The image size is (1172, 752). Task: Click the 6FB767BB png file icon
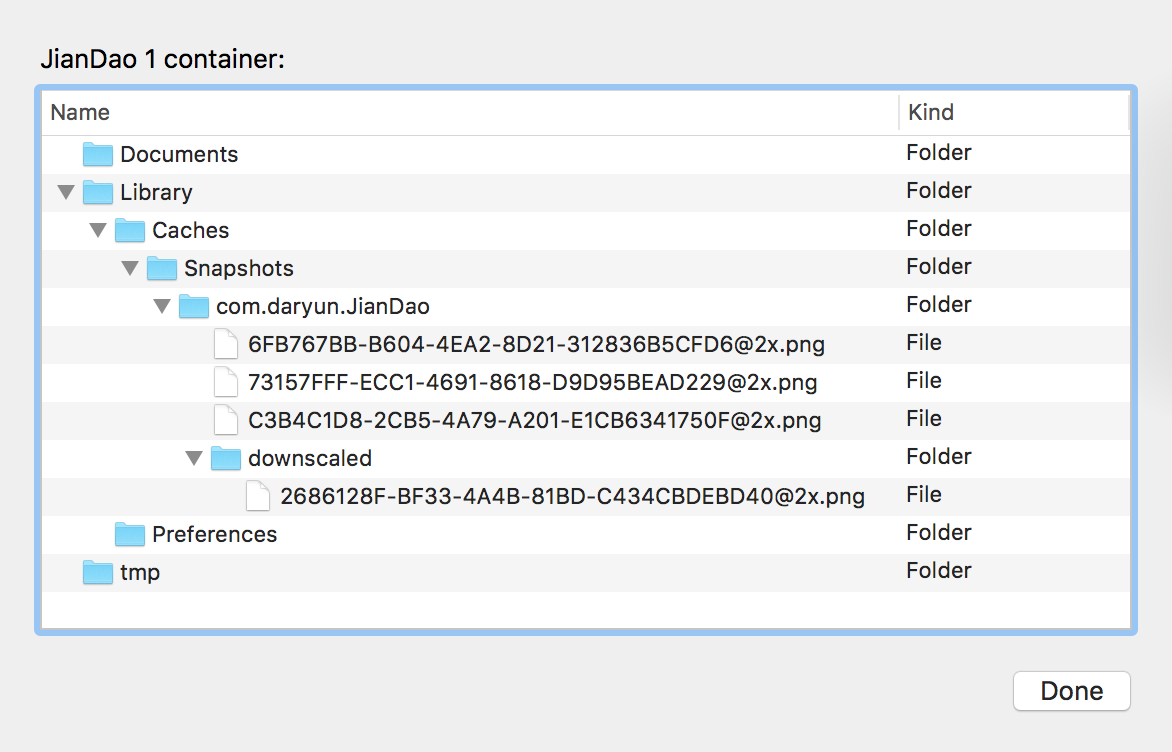pos(227,344)
